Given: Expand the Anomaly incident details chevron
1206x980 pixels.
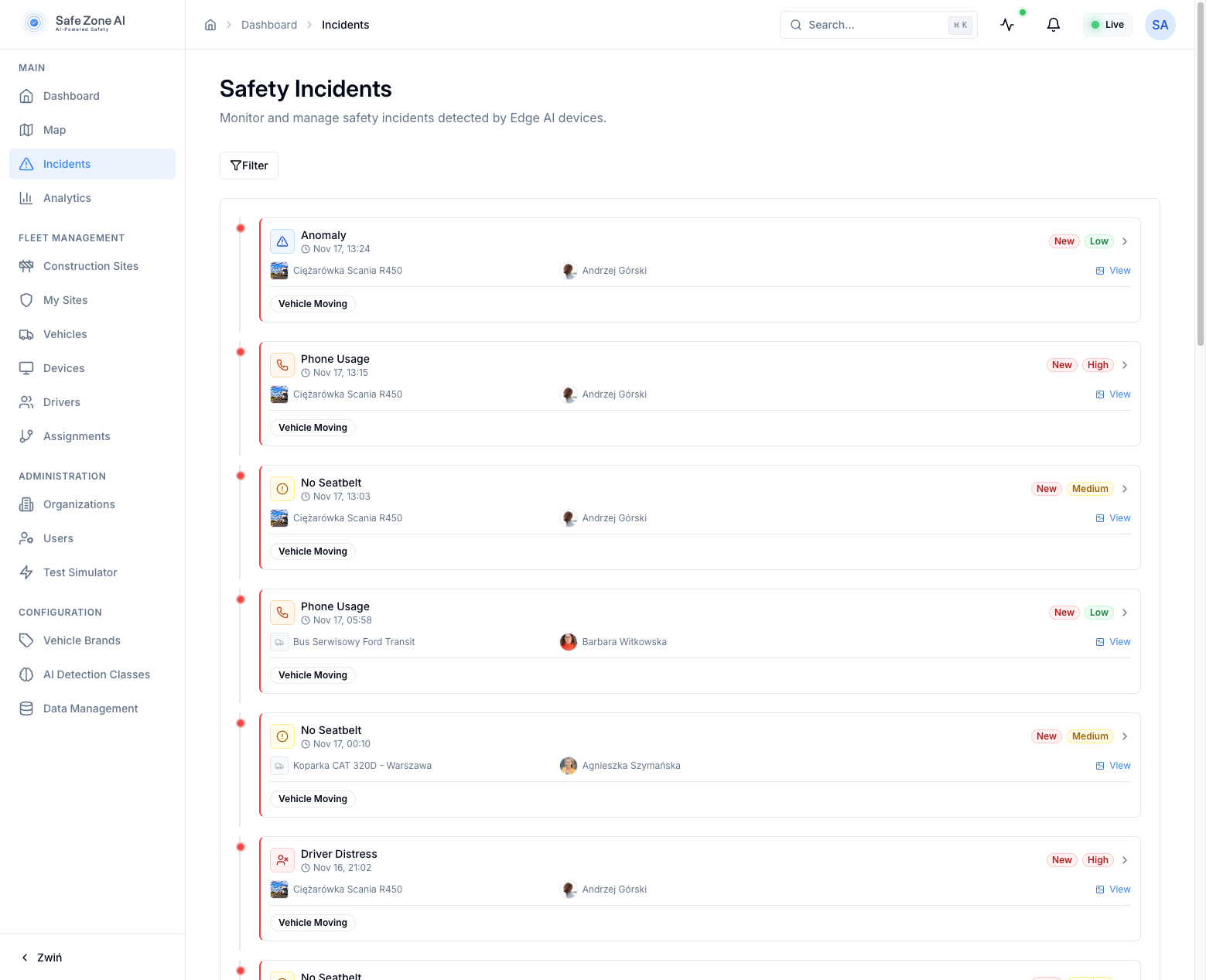Looking at the screenshot, I should (1125, 241).
